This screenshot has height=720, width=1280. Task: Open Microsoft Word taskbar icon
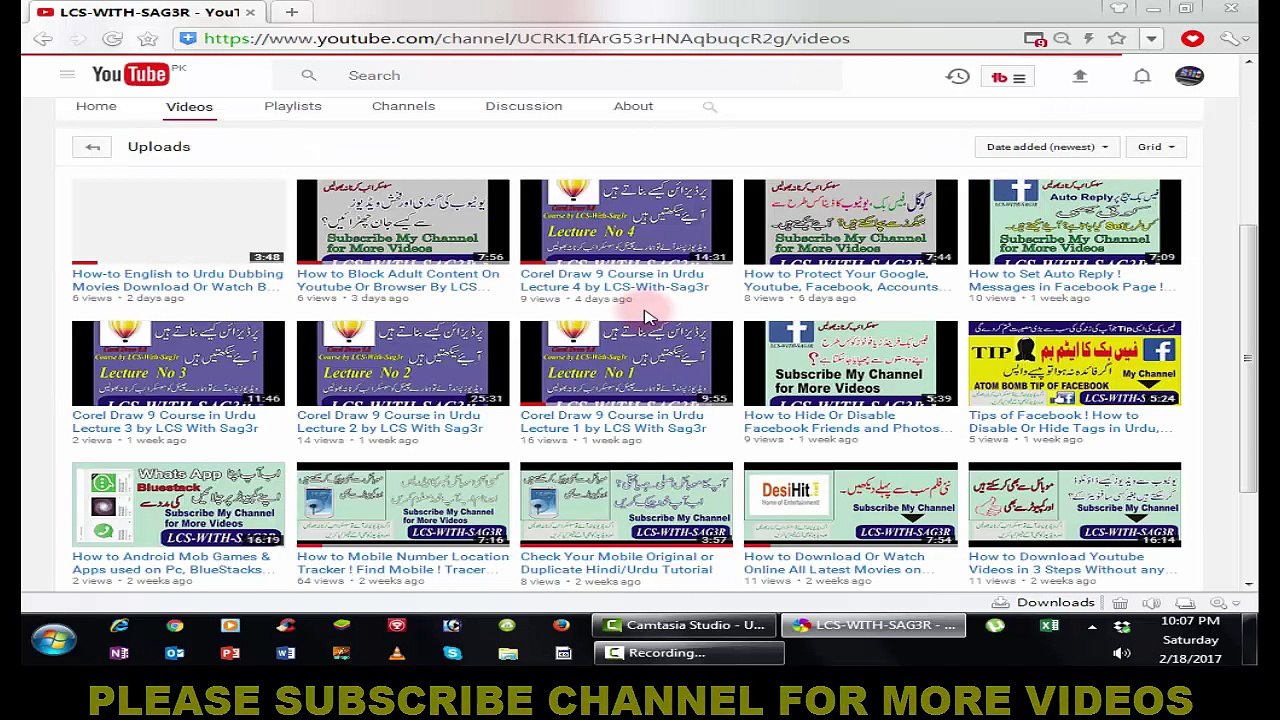click(286, 653)
